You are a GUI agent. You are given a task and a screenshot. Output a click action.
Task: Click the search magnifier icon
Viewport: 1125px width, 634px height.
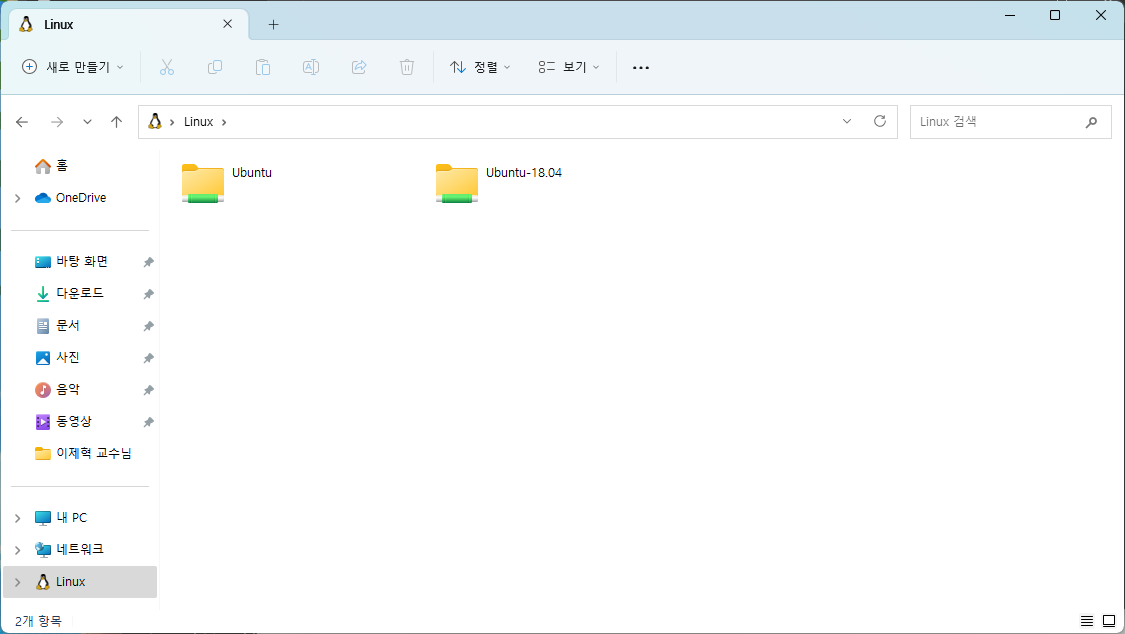click(x=1091, y=122)
